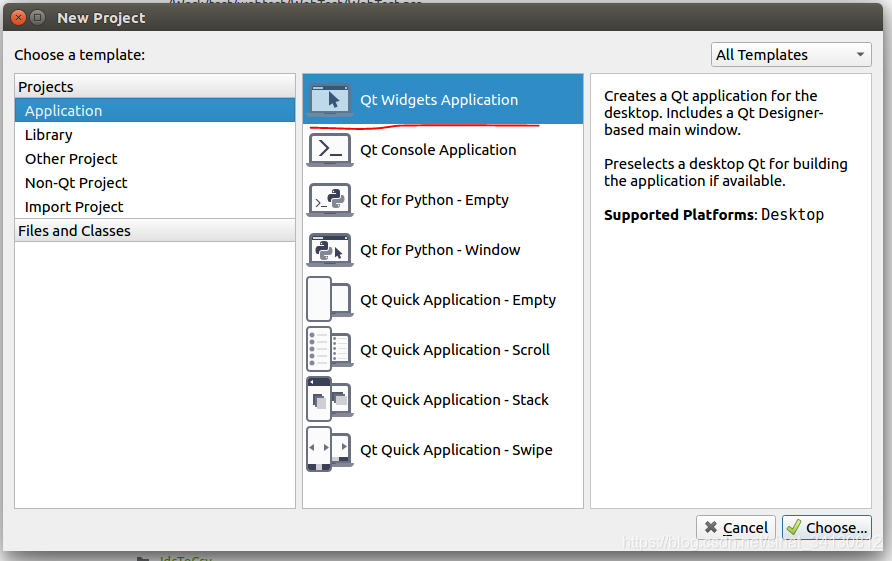Click the Qt Widgets Application icon
This screenshot has width=892, height=561.
[330, 100]
